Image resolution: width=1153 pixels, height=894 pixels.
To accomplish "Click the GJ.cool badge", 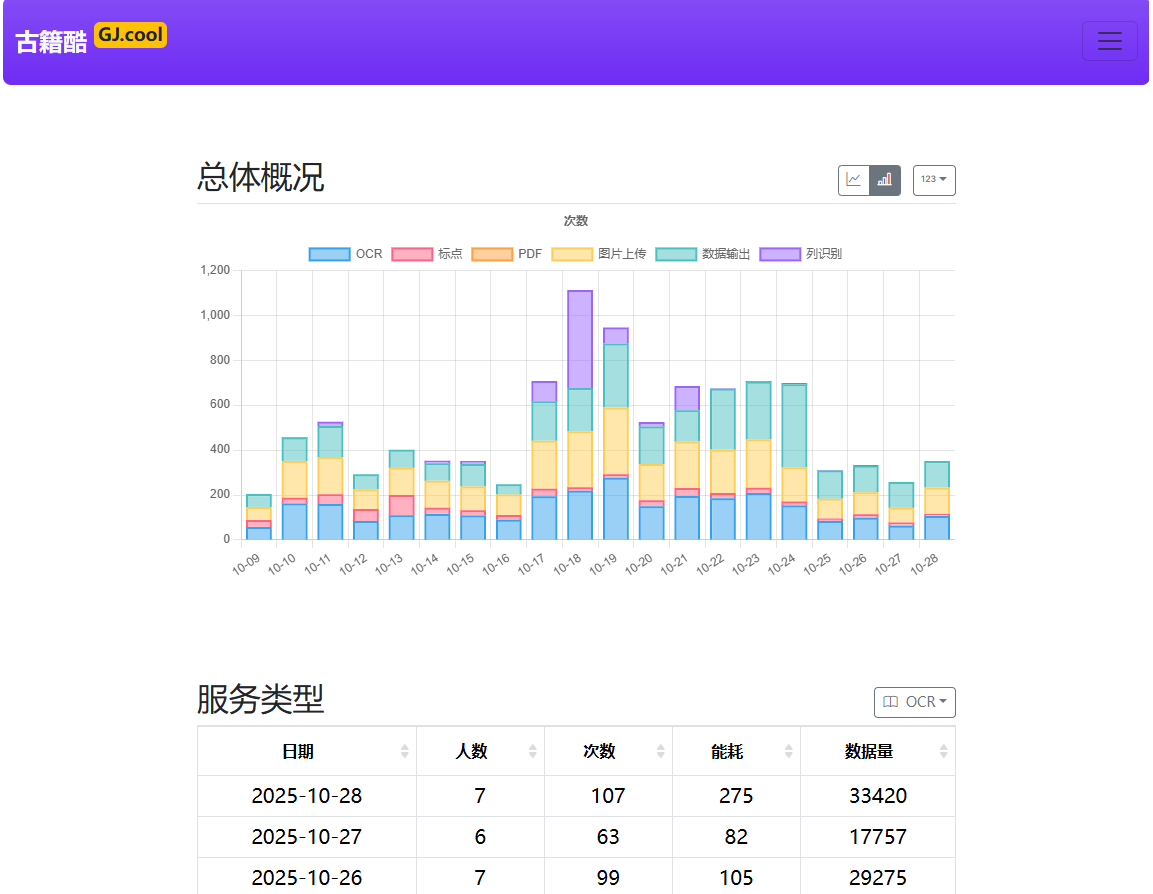I will 130,35.
